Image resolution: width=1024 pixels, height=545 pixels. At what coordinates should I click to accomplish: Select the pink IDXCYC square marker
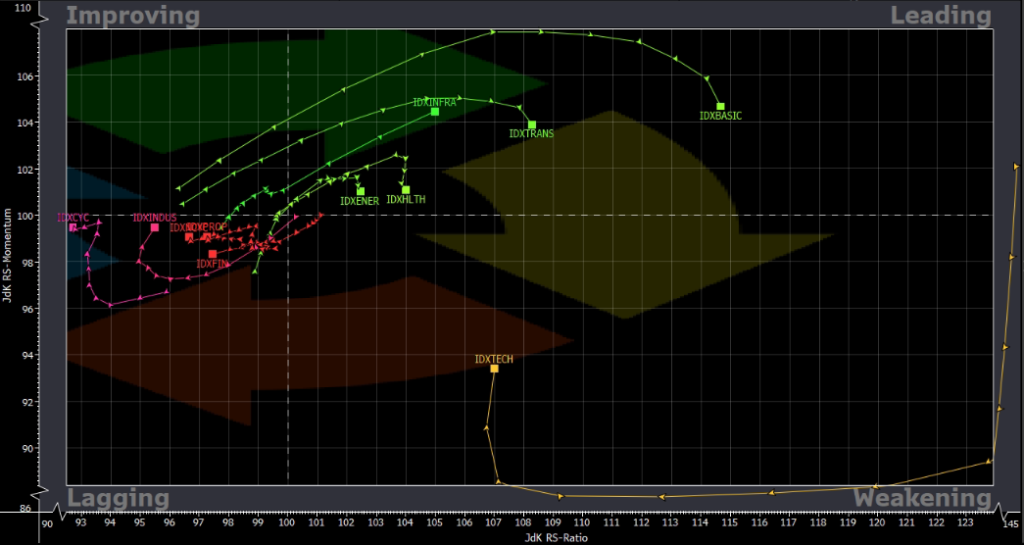coord(72,227)
